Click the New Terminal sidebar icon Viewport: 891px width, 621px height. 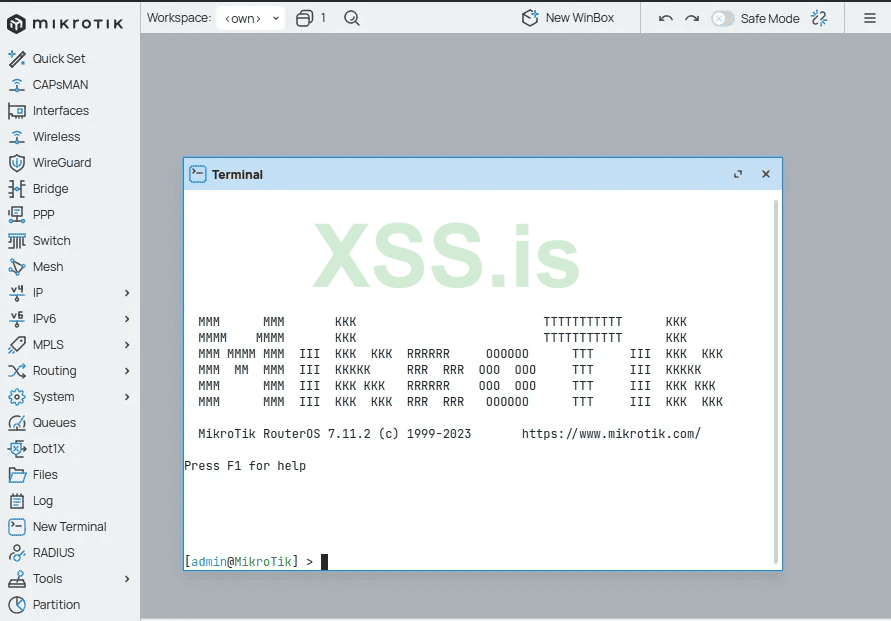[17, 527]
